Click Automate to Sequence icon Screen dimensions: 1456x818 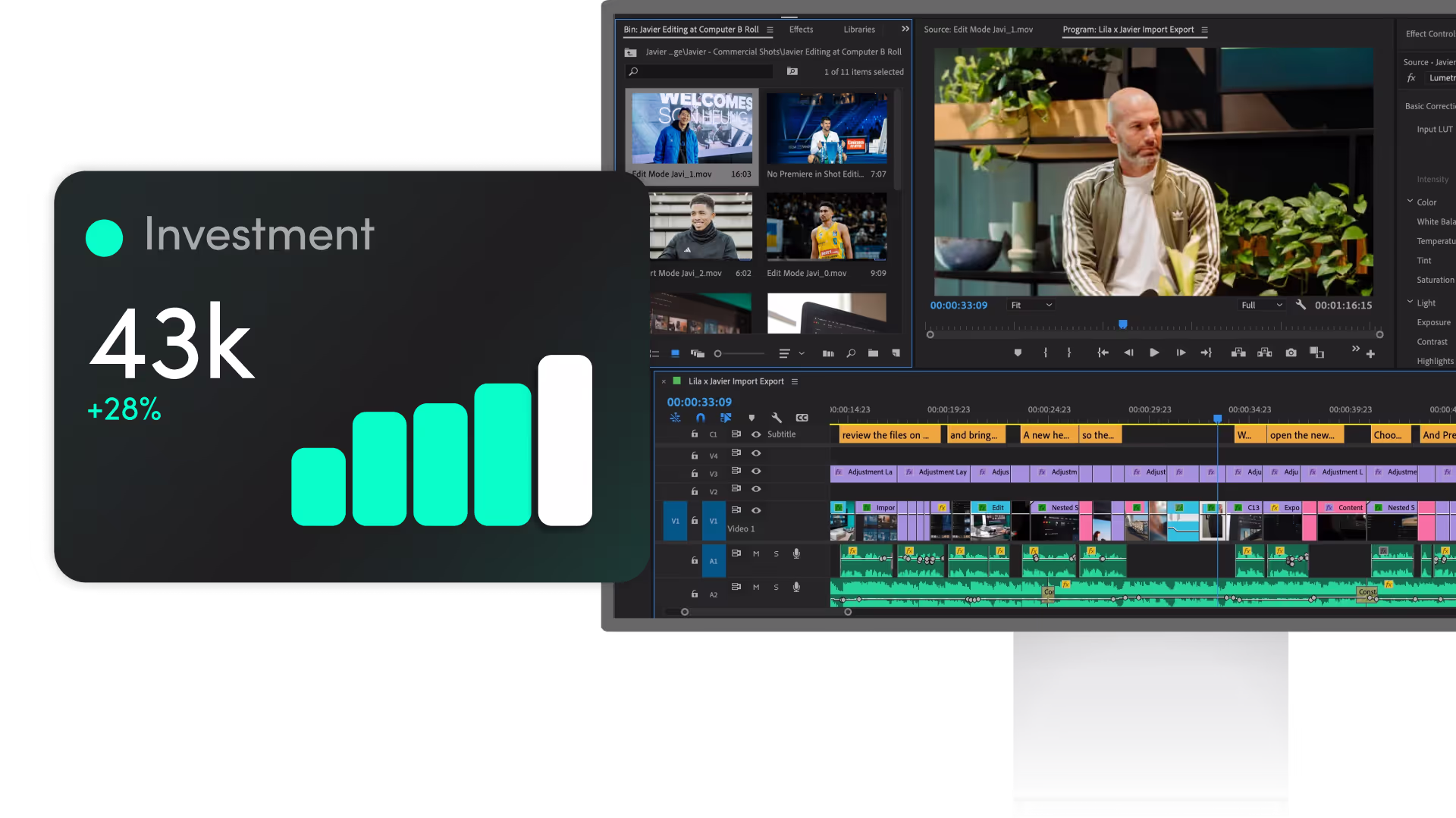pyautogui.click(x=828, y=353)
